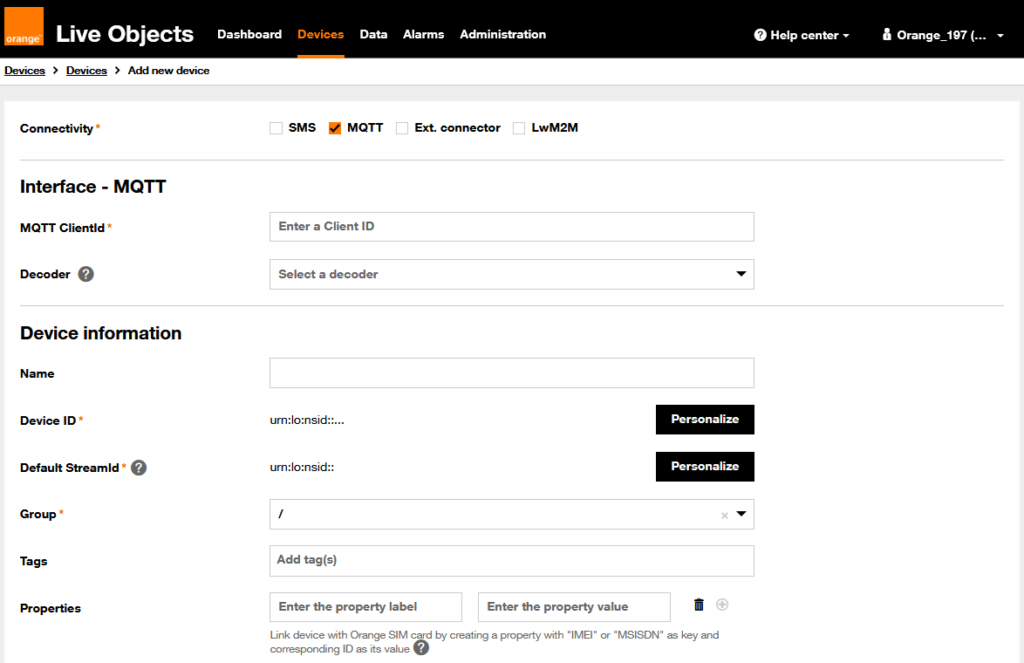Open the Alarms menu item
Image resolution: width=1024 pixels, height=663 pixels.
point(423,34)
